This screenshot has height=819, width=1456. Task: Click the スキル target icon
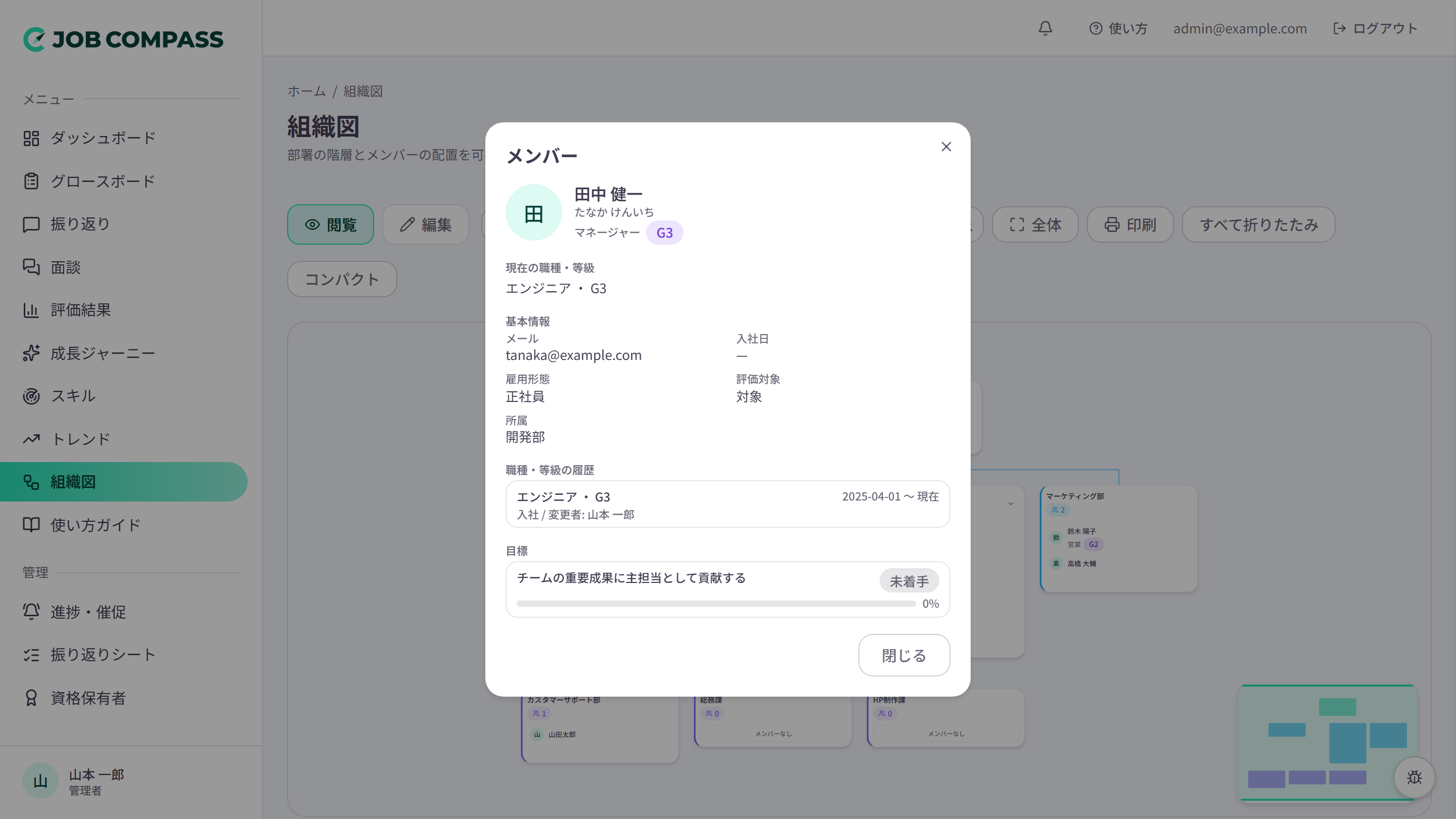pyautogui.click(x=31, y=396)
